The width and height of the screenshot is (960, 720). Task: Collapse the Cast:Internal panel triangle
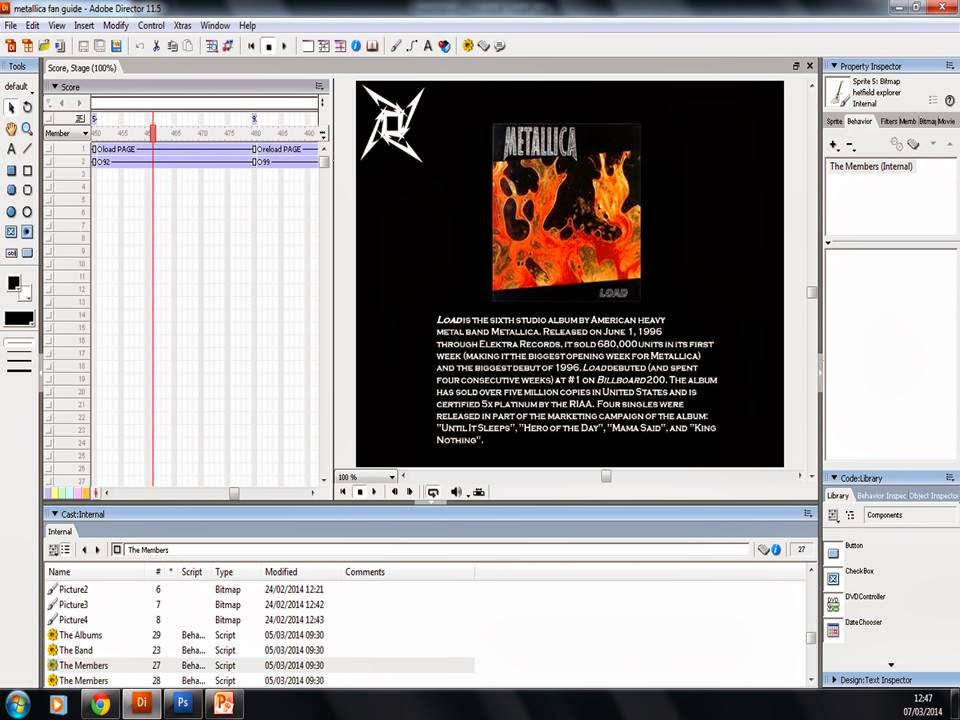point(54,514)
